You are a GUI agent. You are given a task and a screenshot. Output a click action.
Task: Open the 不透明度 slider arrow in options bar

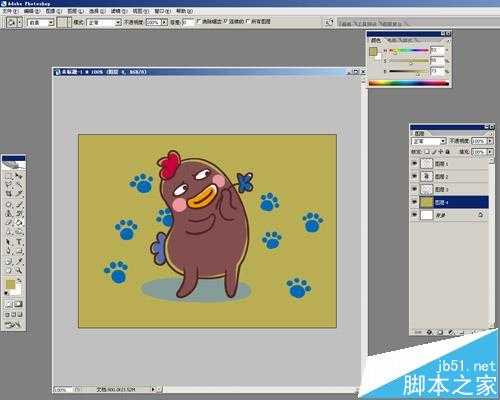pos(164,23)
